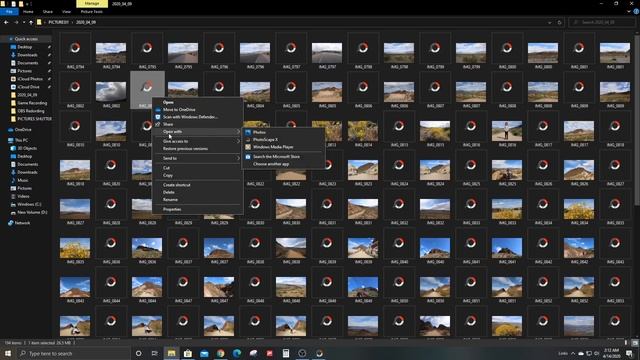Viewport: 640px width, 360px height.
Task: Expand the Send to submenu
Action: (x=238, y=158)
